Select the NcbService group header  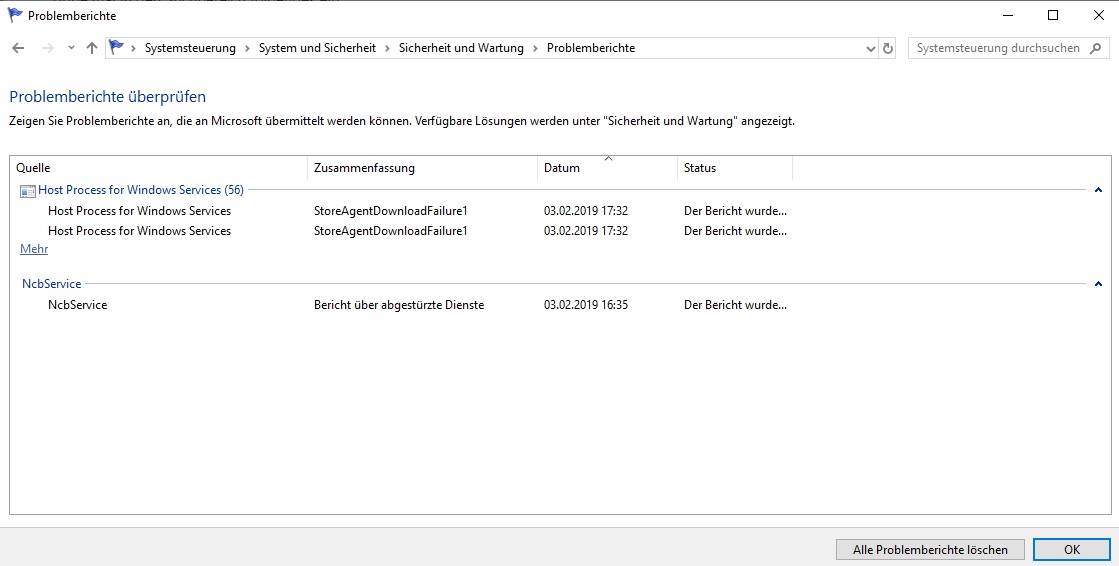[51, 283]
